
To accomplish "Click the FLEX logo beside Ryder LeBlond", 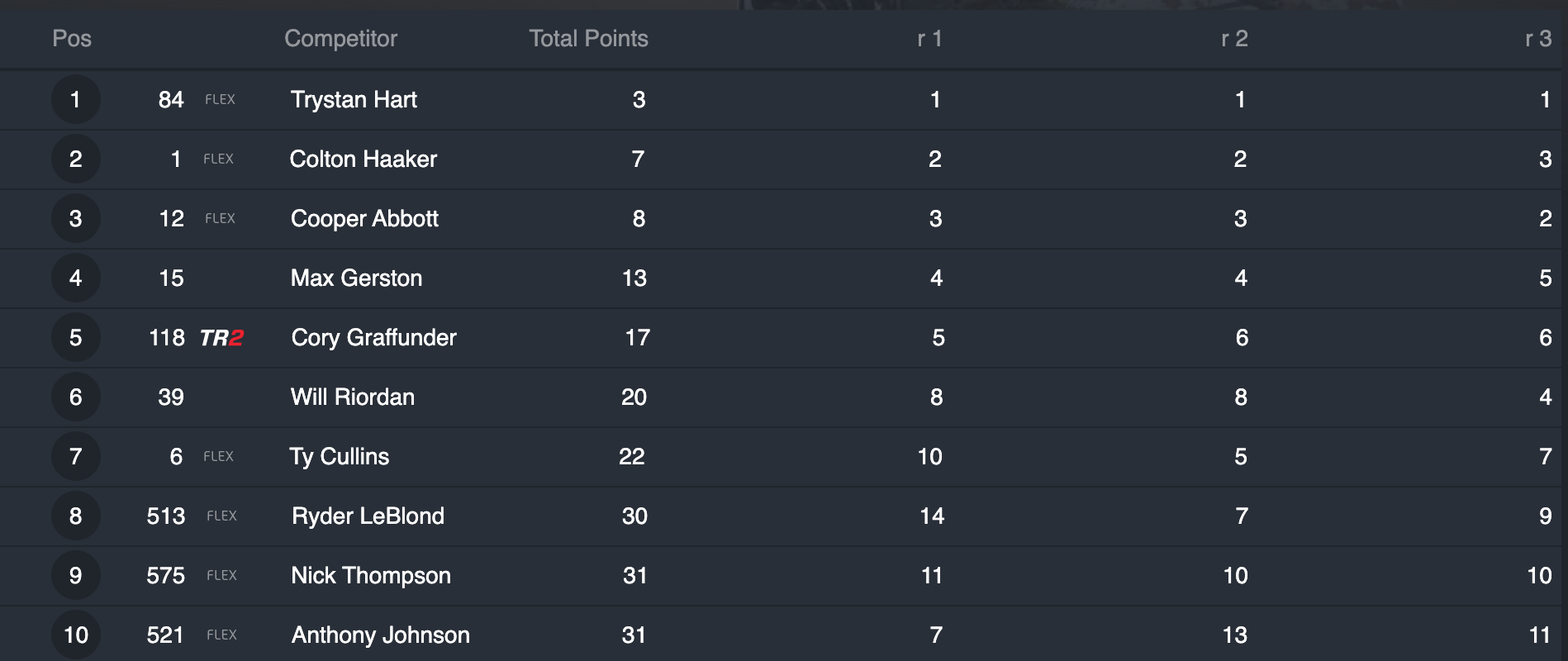I will (221, 516).
